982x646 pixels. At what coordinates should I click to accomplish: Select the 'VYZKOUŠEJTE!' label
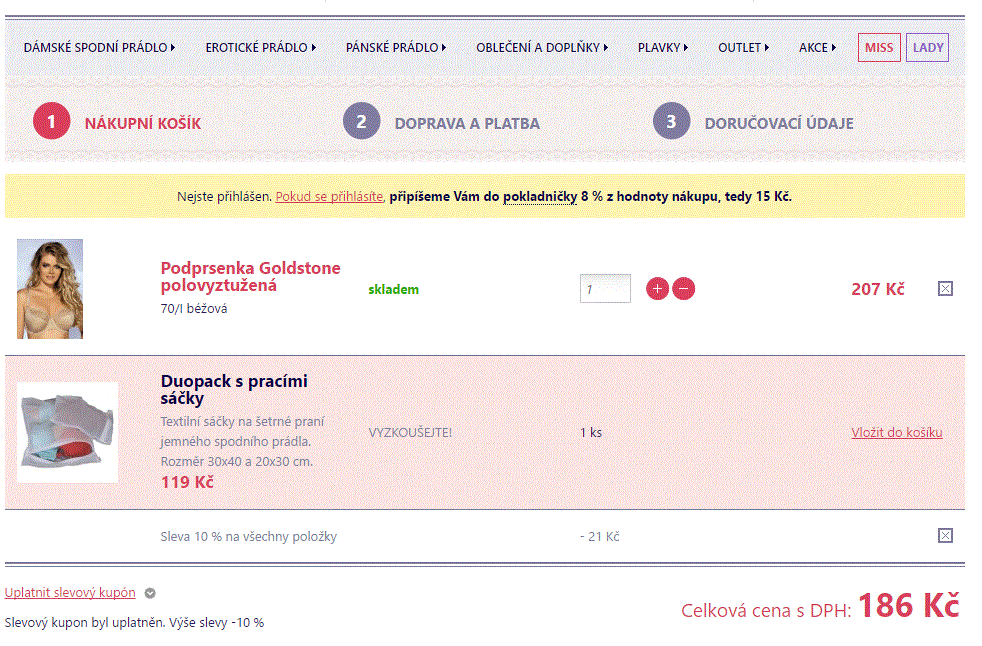coord(410,432)
